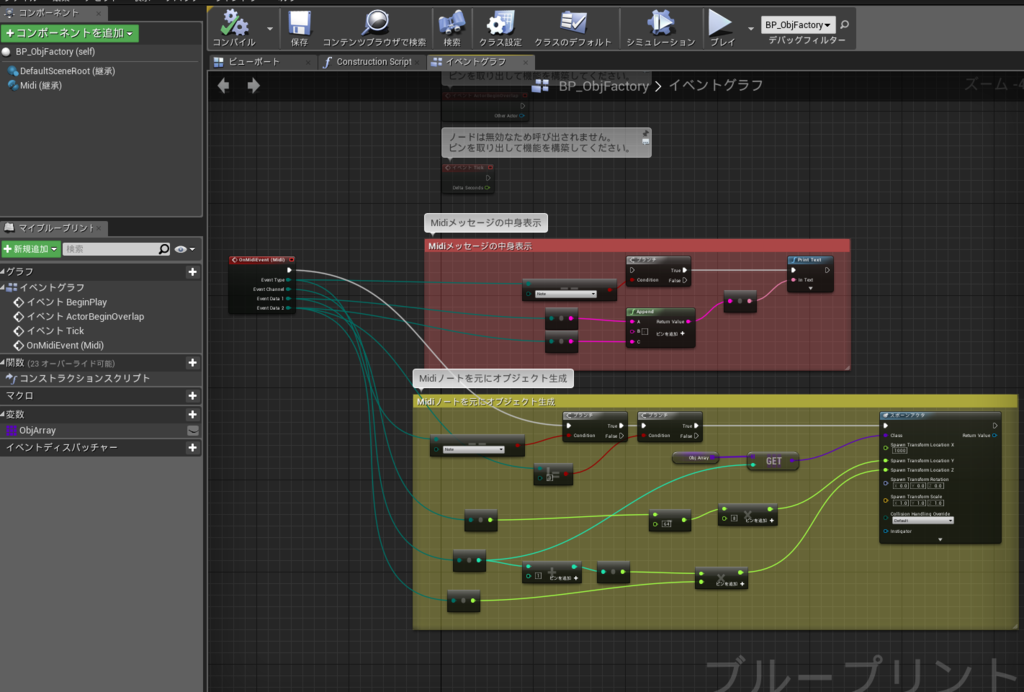Click the Midiノートを元にオブジェクト生成 comment header
The width and height of the screenshot is (1024, 692).
[715, 401]
